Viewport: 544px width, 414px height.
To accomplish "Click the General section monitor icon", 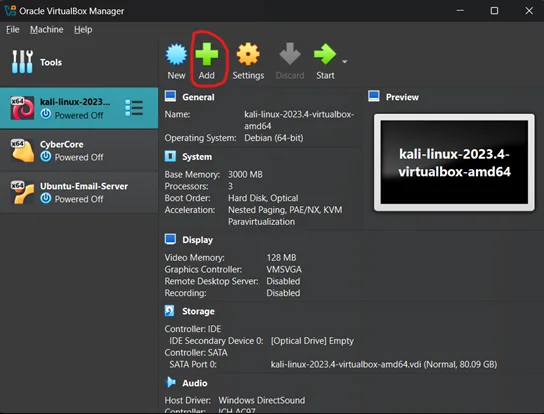I will point(170,96).
